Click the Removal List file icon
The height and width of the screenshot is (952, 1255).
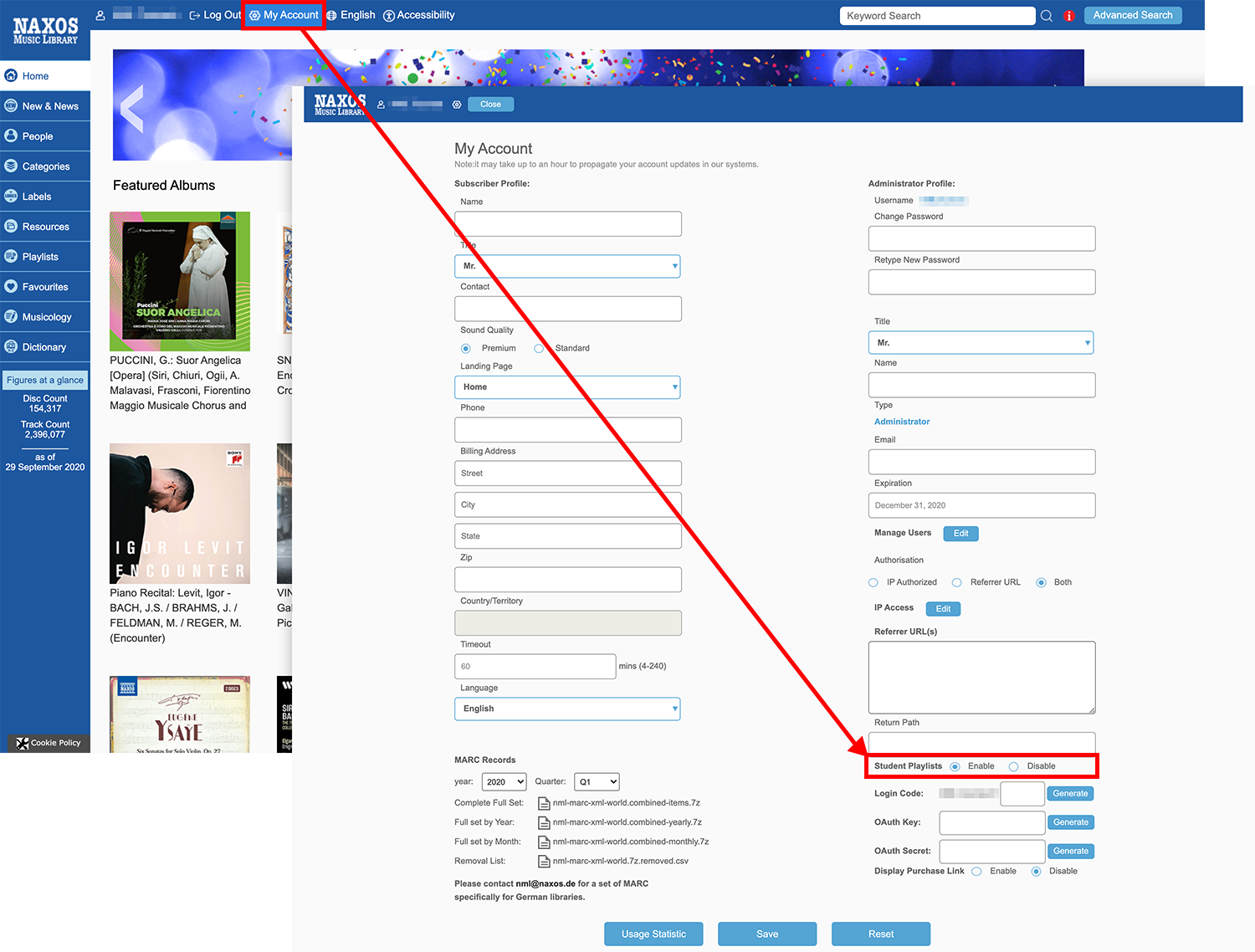click(x=544, y=862)
